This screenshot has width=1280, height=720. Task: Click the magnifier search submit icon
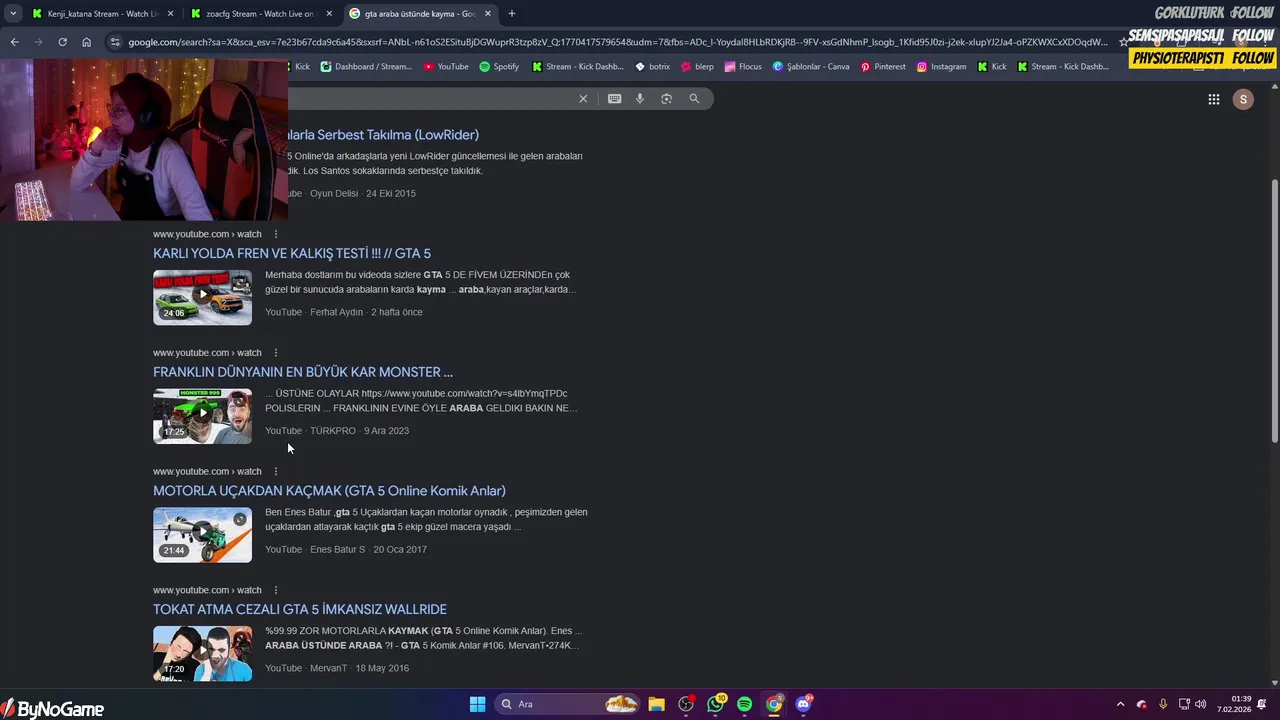[x=694, y=98]
